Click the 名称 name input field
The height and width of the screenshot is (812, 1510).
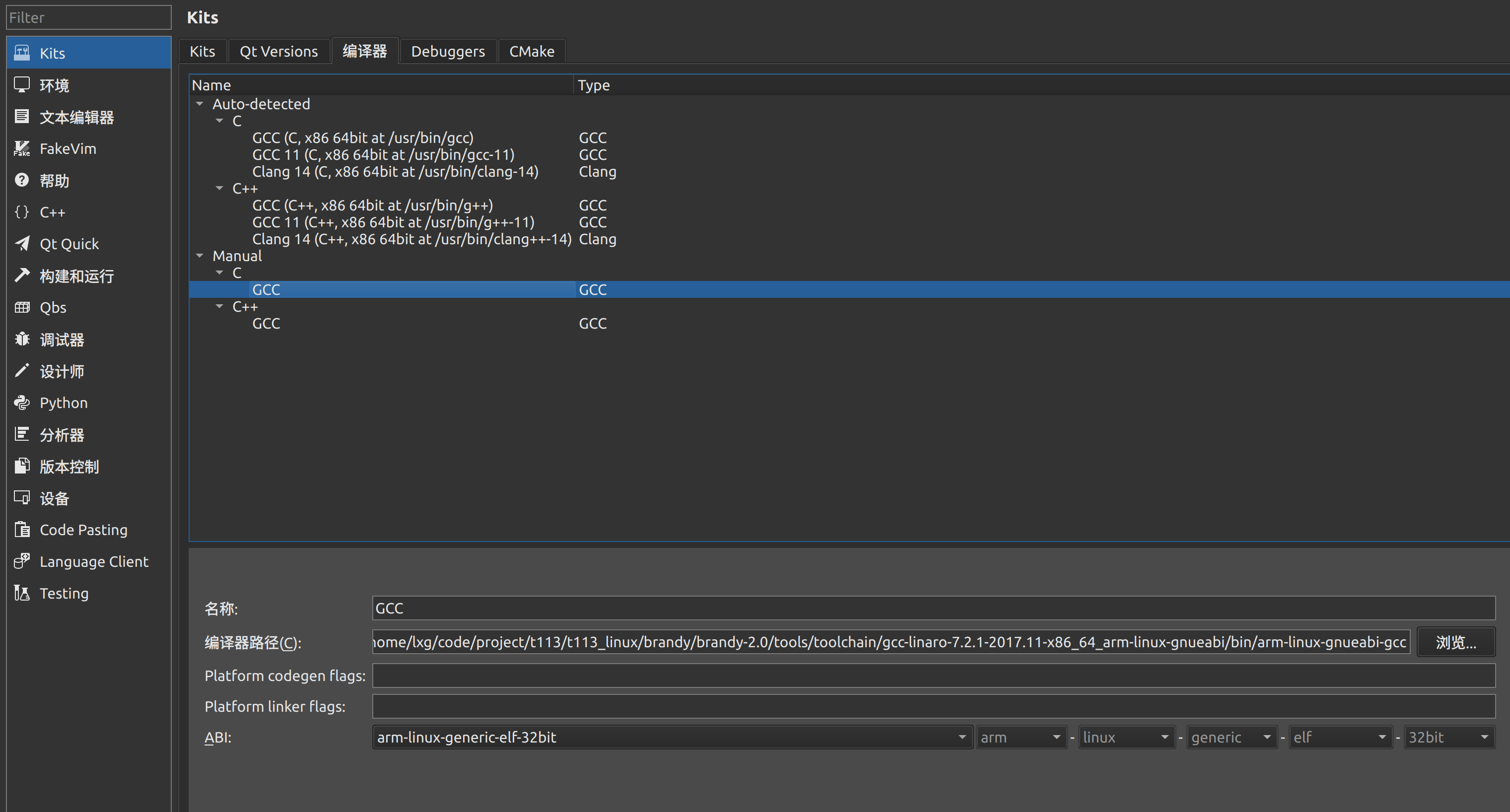[933, 608]
